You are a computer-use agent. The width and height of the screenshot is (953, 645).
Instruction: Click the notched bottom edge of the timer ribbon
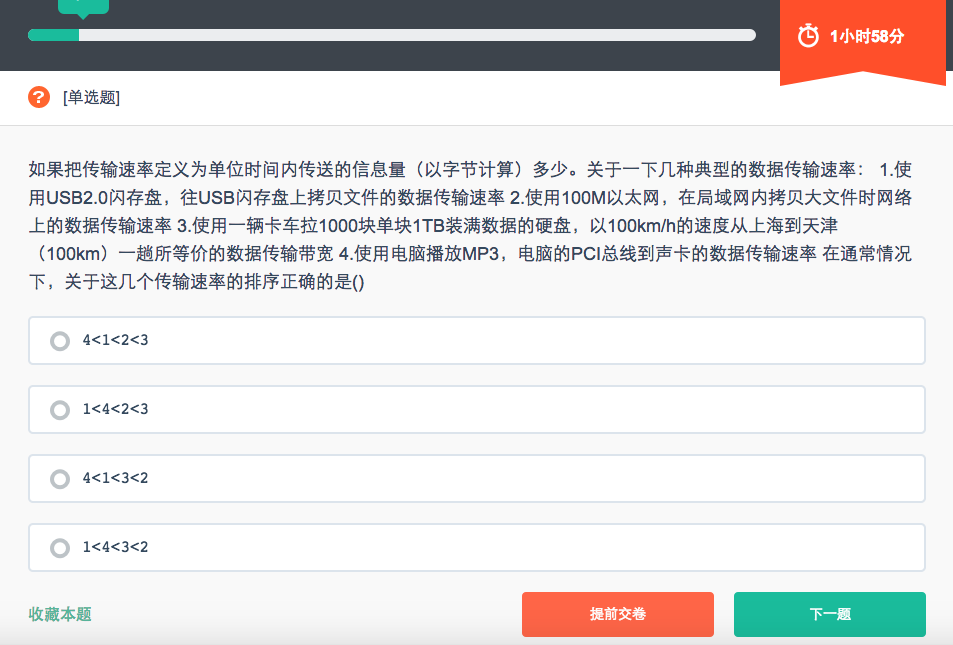tap(862, 78)
